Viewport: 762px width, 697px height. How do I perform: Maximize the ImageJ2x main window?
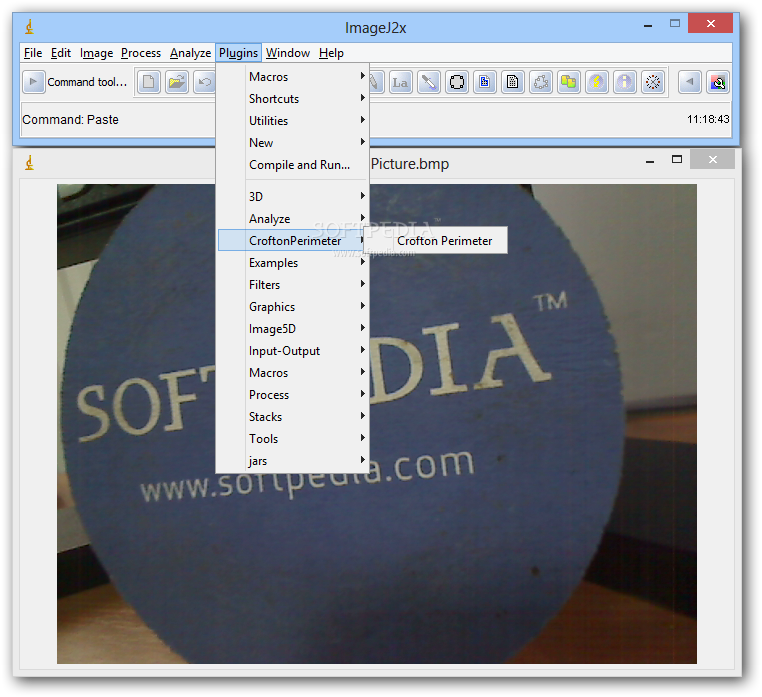(x=675, y=23)
